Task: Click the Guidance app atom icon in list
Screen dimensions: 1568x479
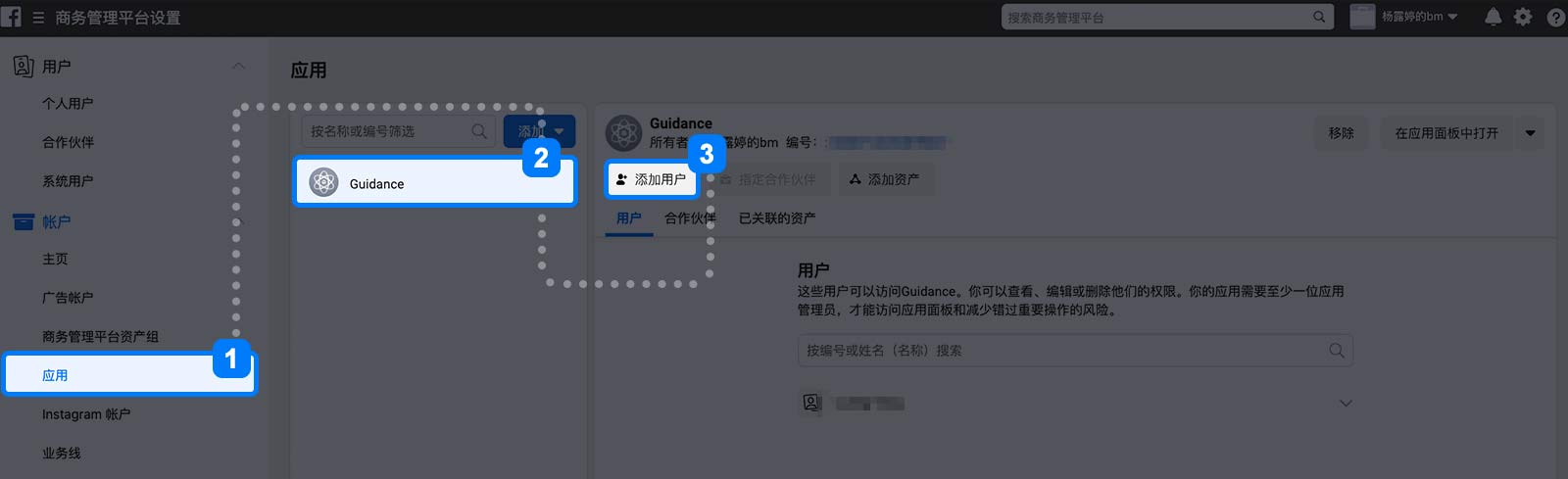Action: pyautogui.click(x=323, y=182)
